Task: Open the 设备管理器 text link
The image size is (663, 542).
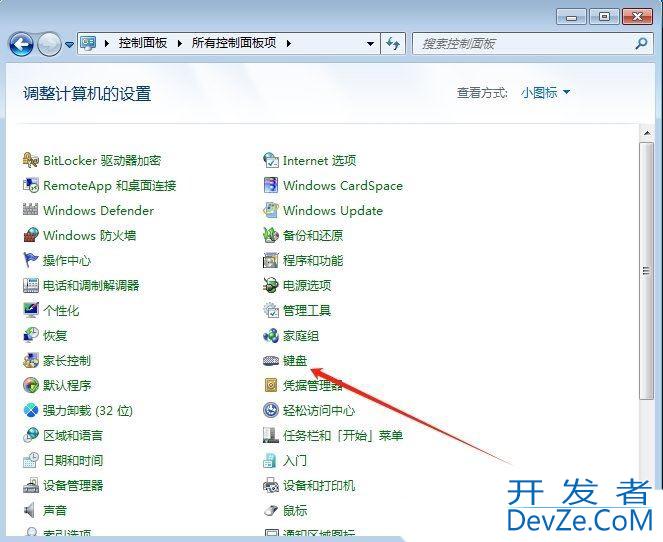Action: (x=73, y=485)
